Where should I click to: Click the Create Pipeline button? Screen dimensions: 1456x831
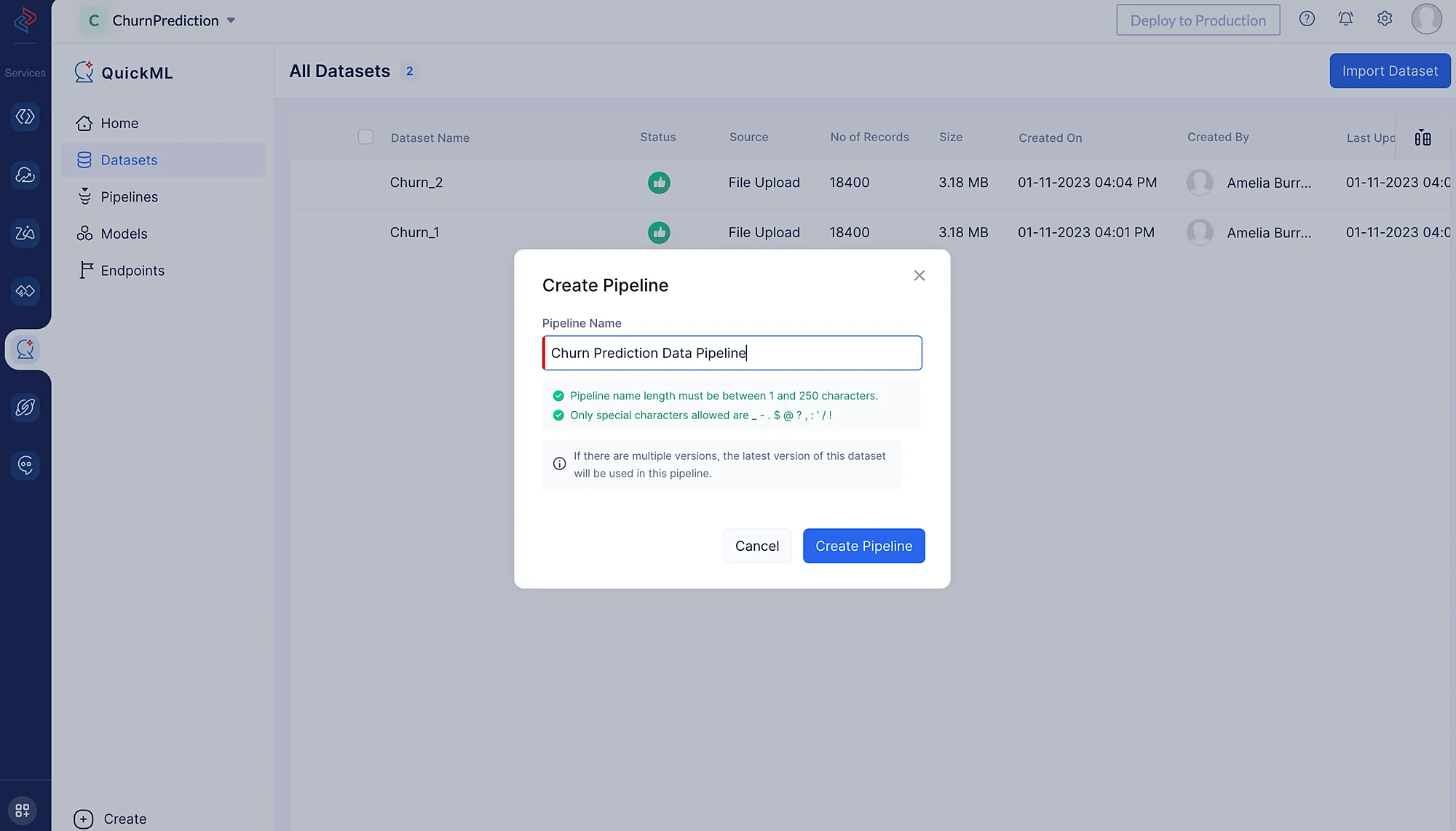click(863, 546)
